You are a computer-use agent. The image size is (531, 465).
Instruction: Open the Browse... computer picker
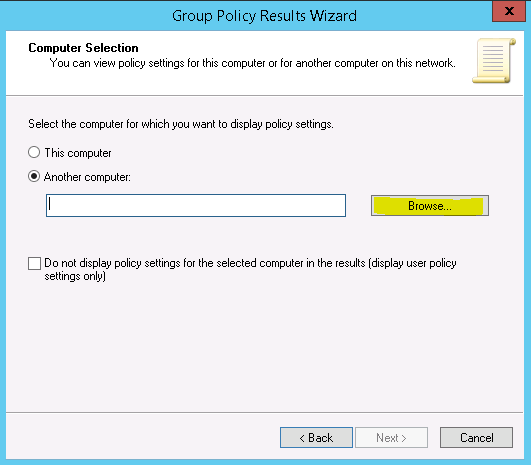(430, 205)
